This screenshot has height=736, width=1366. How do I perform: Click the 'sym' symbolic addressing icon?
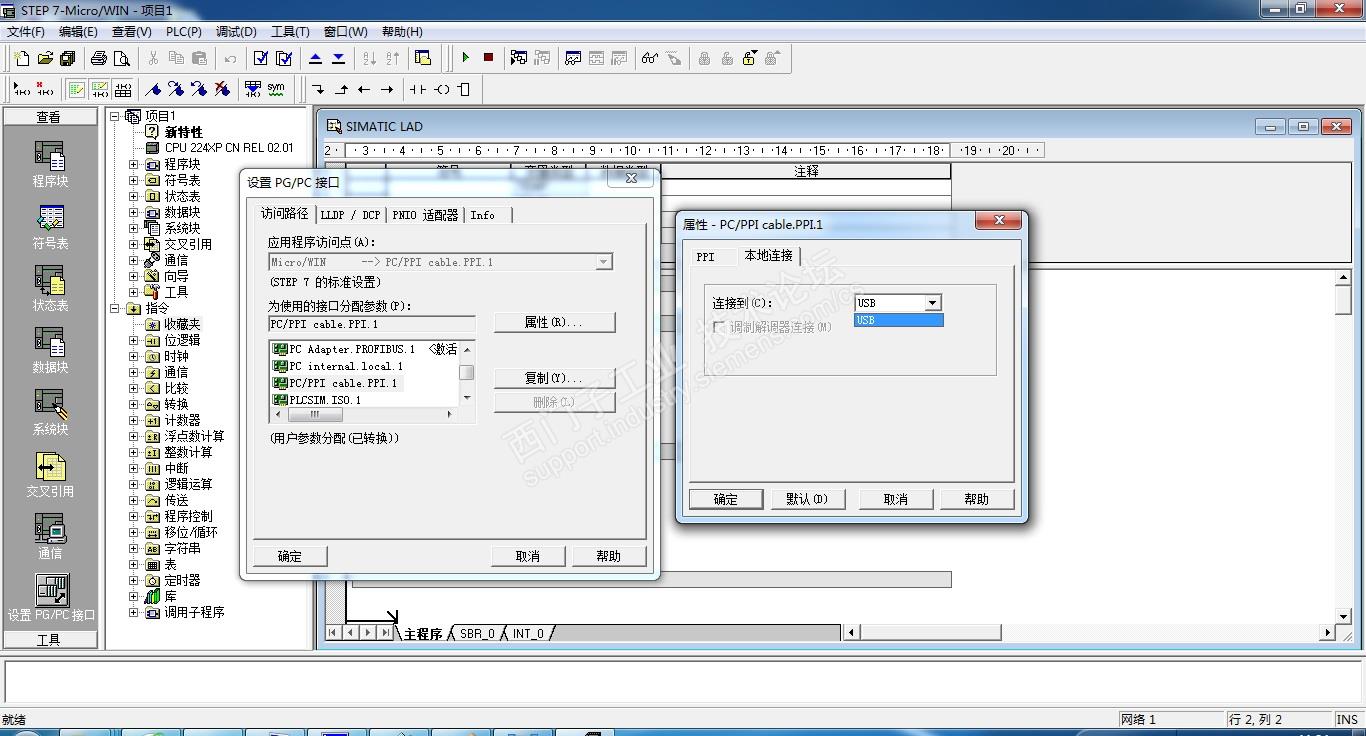276,89
